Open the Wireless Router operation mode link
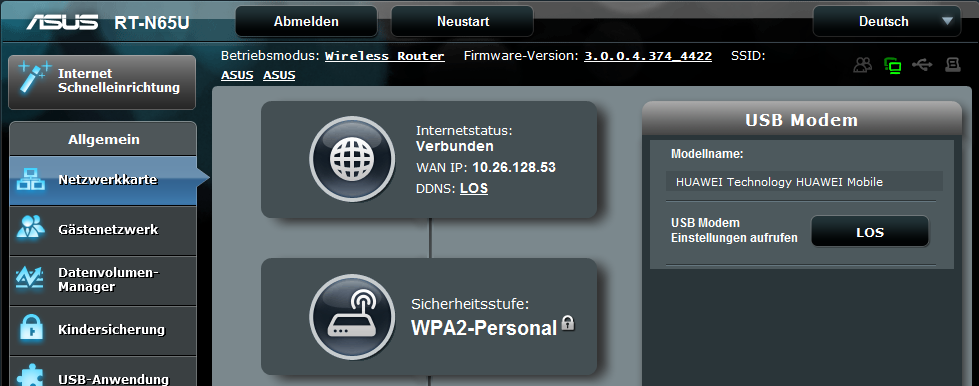 [x=385, y=56]
